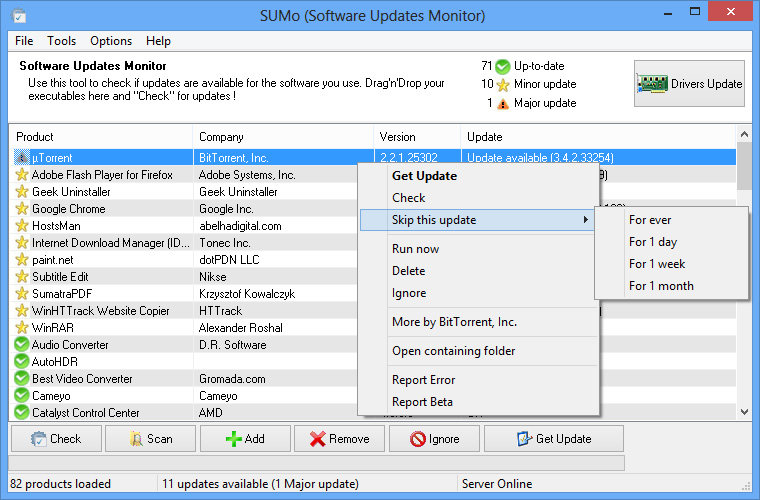Click the star icon beside paint.net

pyautogui.click(x=22, y=260)
